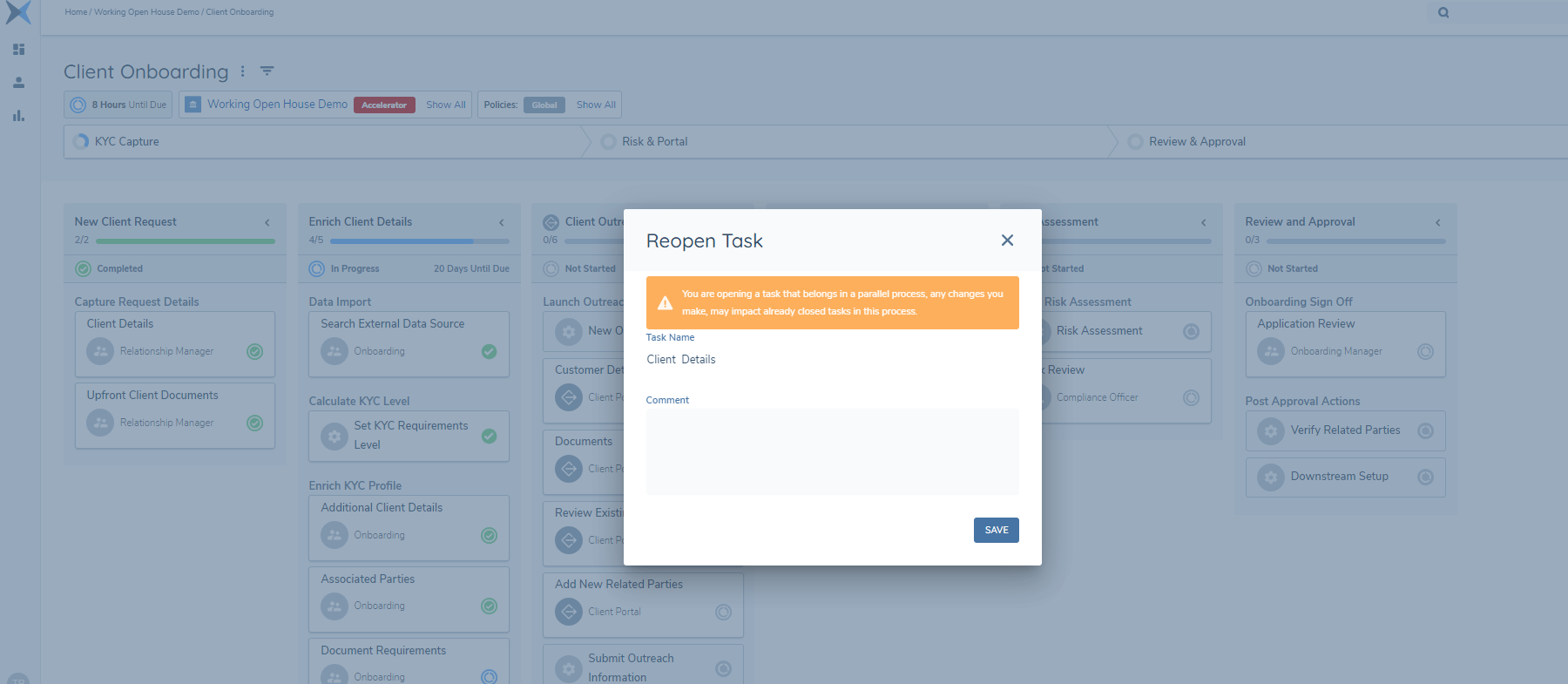Click the Downstream Setup gear icon
Viewport: 1568px width, 684px height.
(1271, 477)
